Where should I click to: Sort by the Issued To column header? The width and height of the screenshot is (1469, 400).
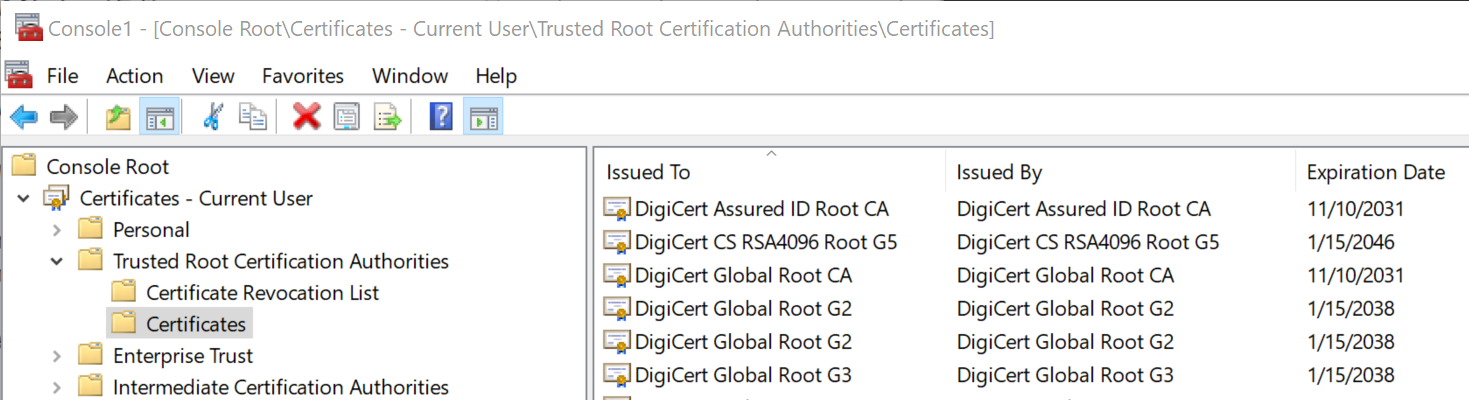coord(770,172)
